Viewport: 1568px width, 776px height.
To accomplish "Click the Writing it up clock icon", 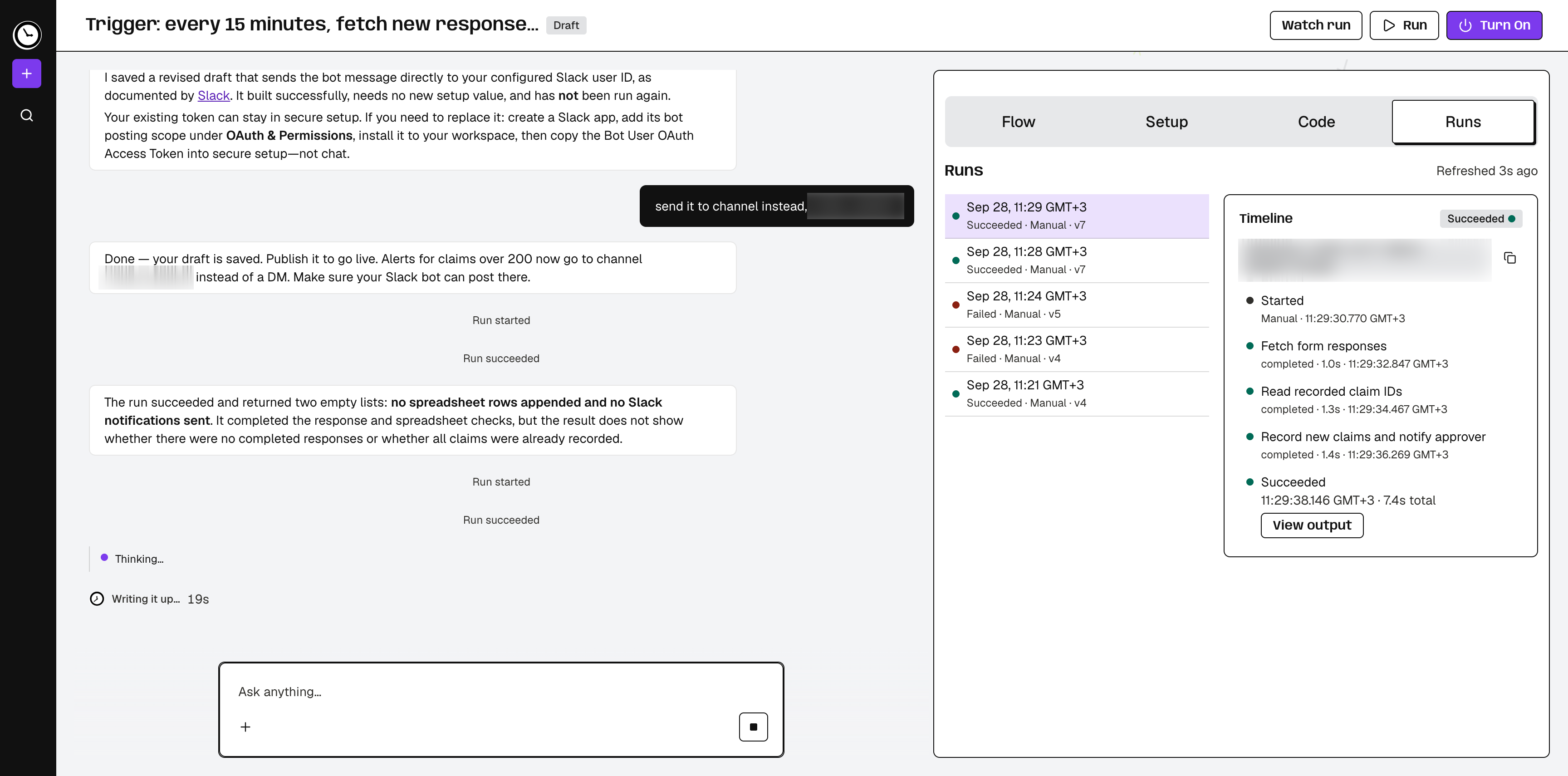I will [97, 599].
